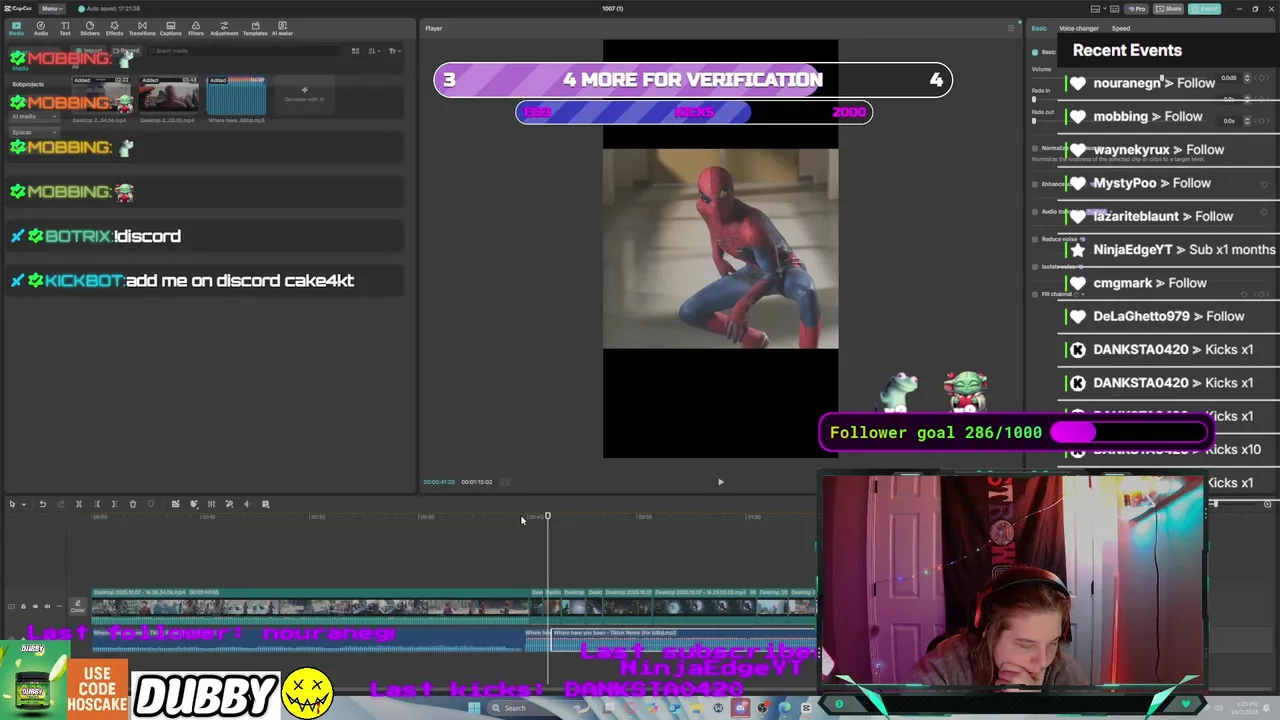Enable the Normalize loudness checkbox
The height and width of the screenshot is (720, 1280).
(1035, 148)
